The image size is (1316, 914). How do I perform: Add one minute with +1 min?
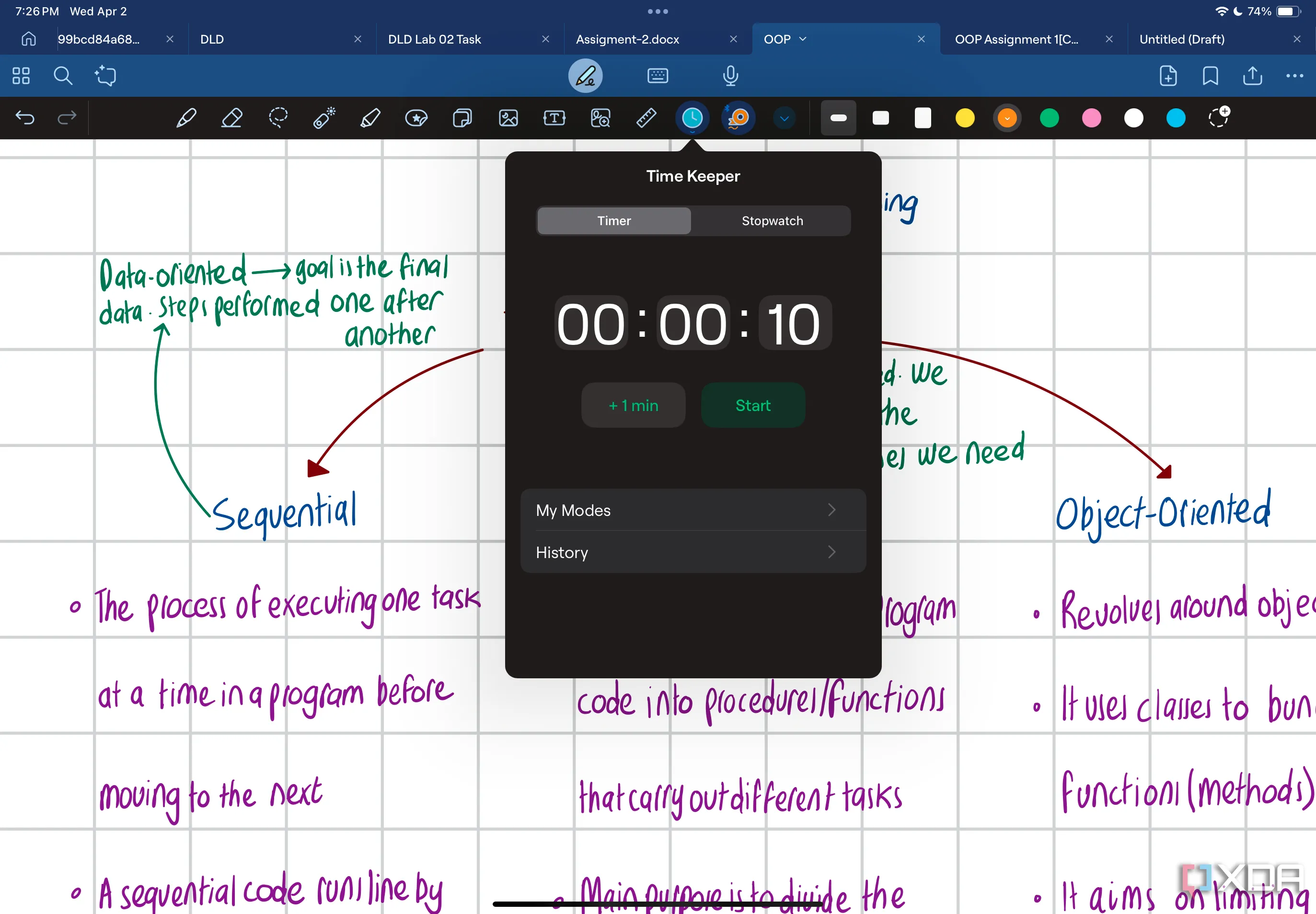click(633, 405)
